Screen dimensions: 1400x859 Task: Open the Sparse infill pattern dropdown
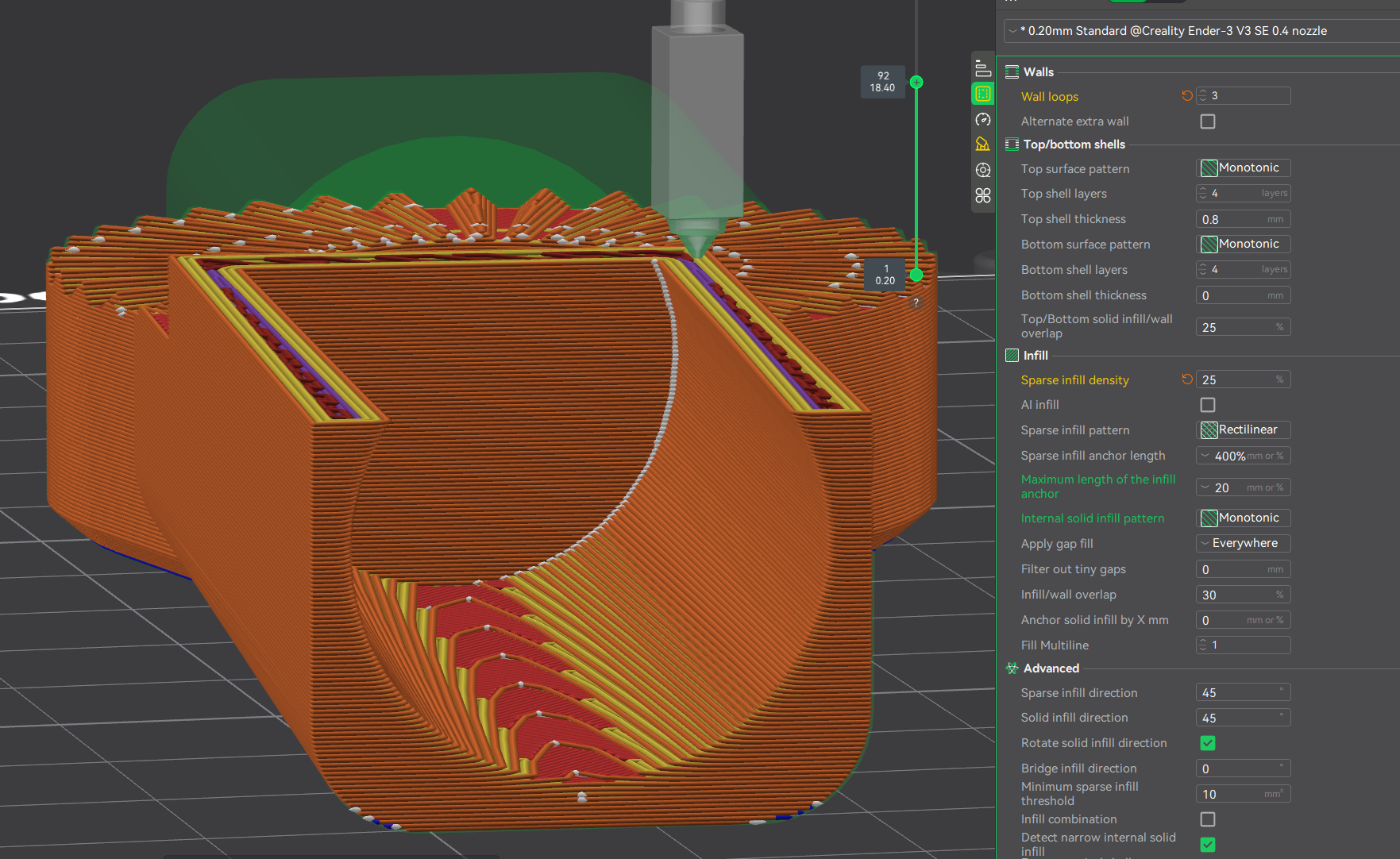(x=1243, y=430)
